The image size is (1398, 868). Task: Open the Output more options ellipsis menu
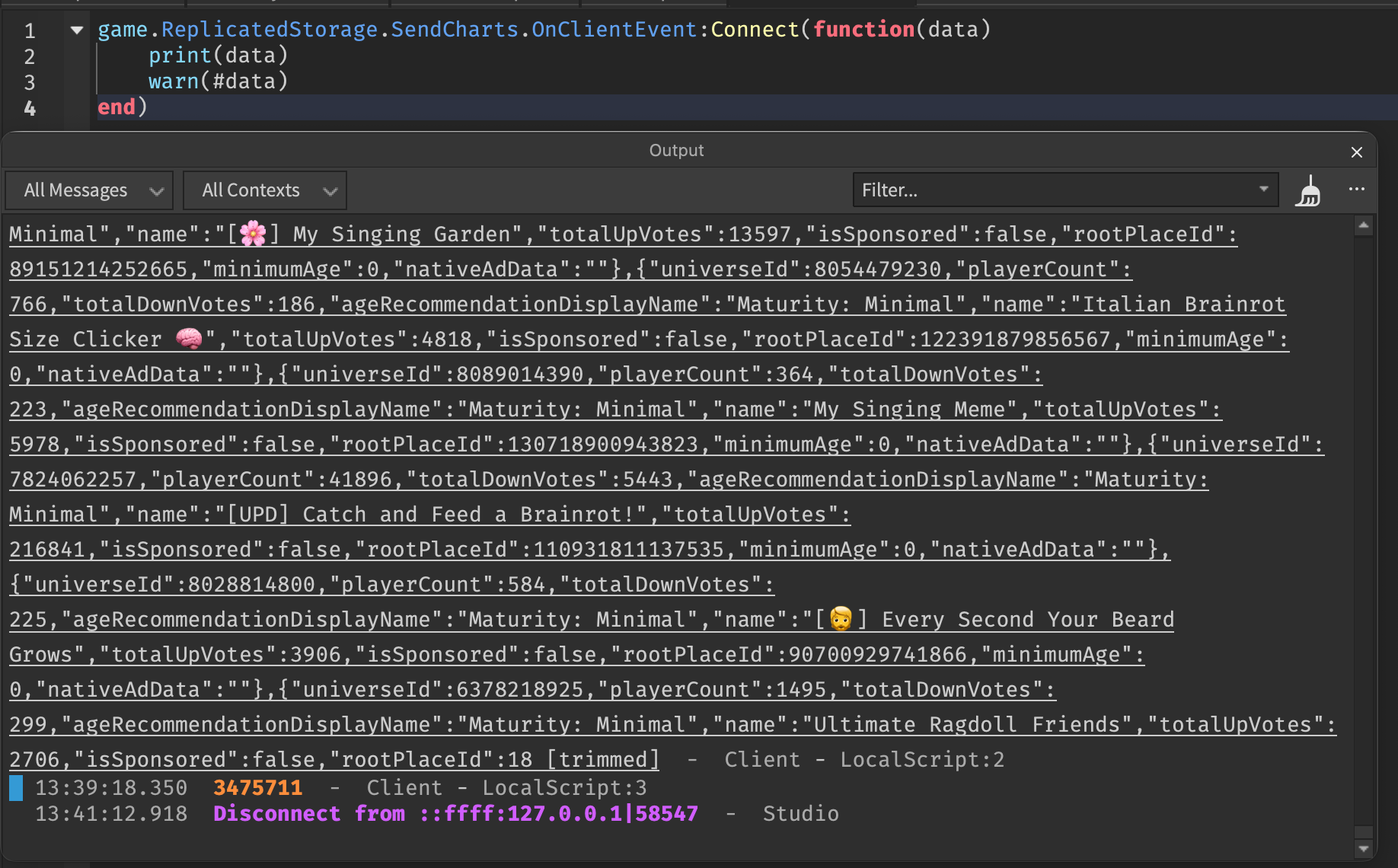click(x=1357, y=190)
